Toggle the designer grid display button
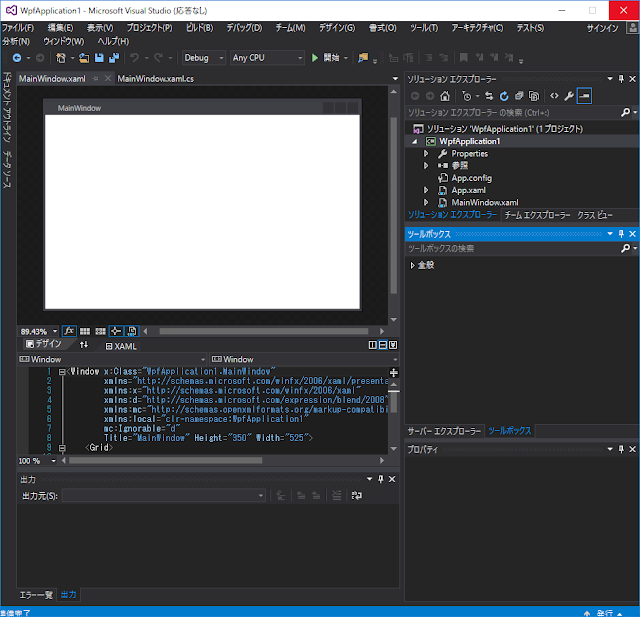 85,331
